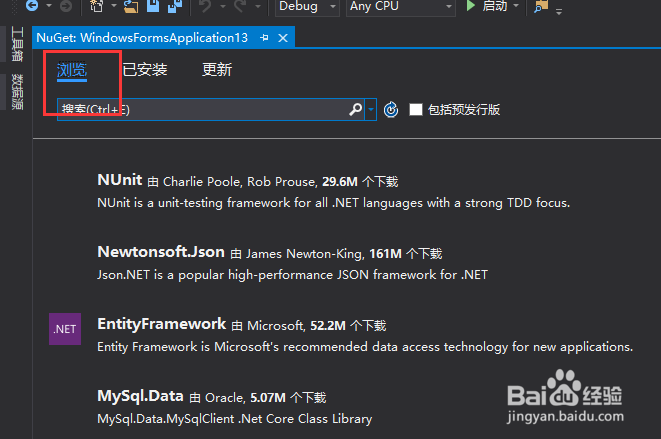This screenshot has width=661, height=439.
Task: Click the green Start (启动) button
Action: [486, 6]
